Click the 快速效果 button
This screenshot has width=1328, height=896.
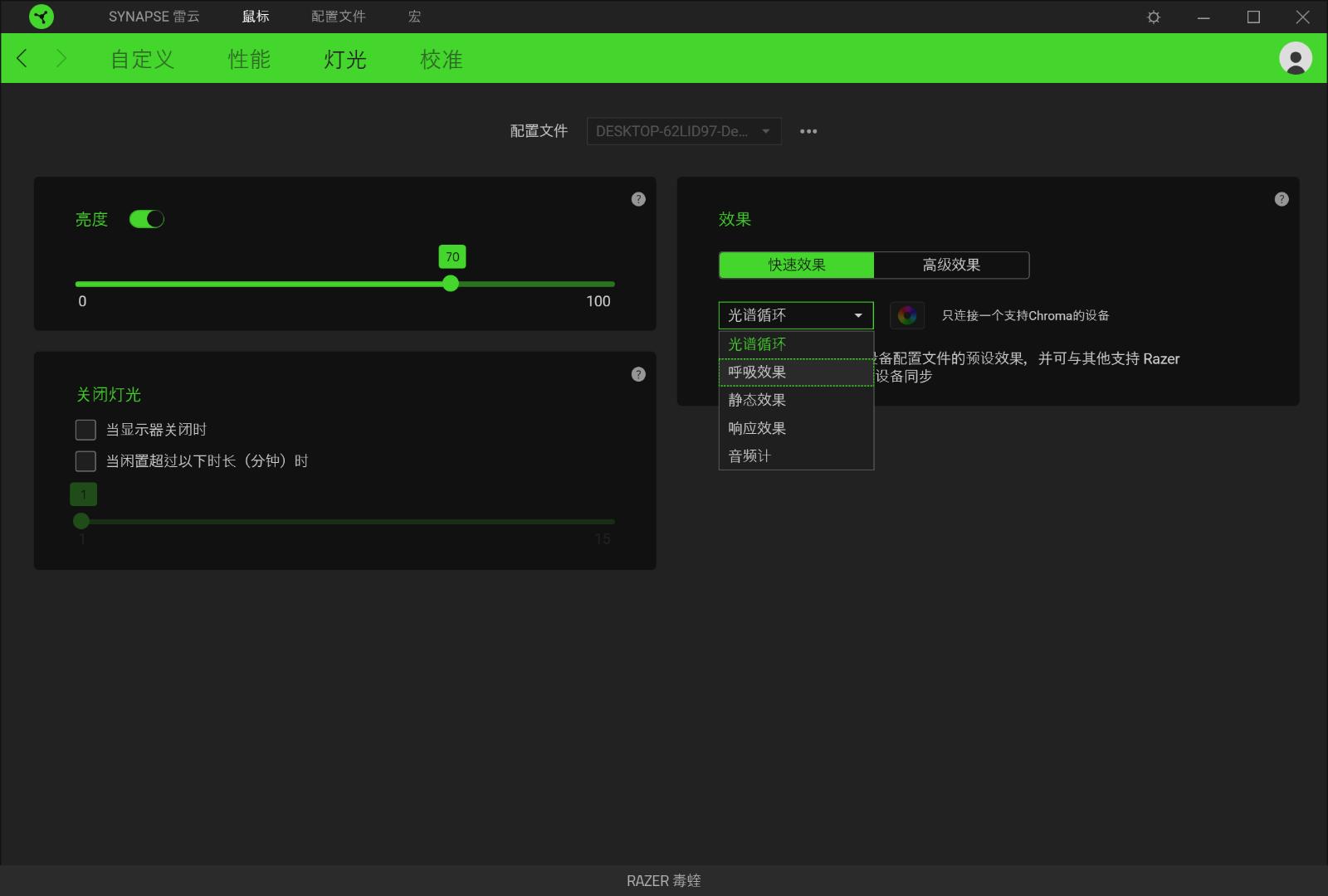tap(796, 265)
